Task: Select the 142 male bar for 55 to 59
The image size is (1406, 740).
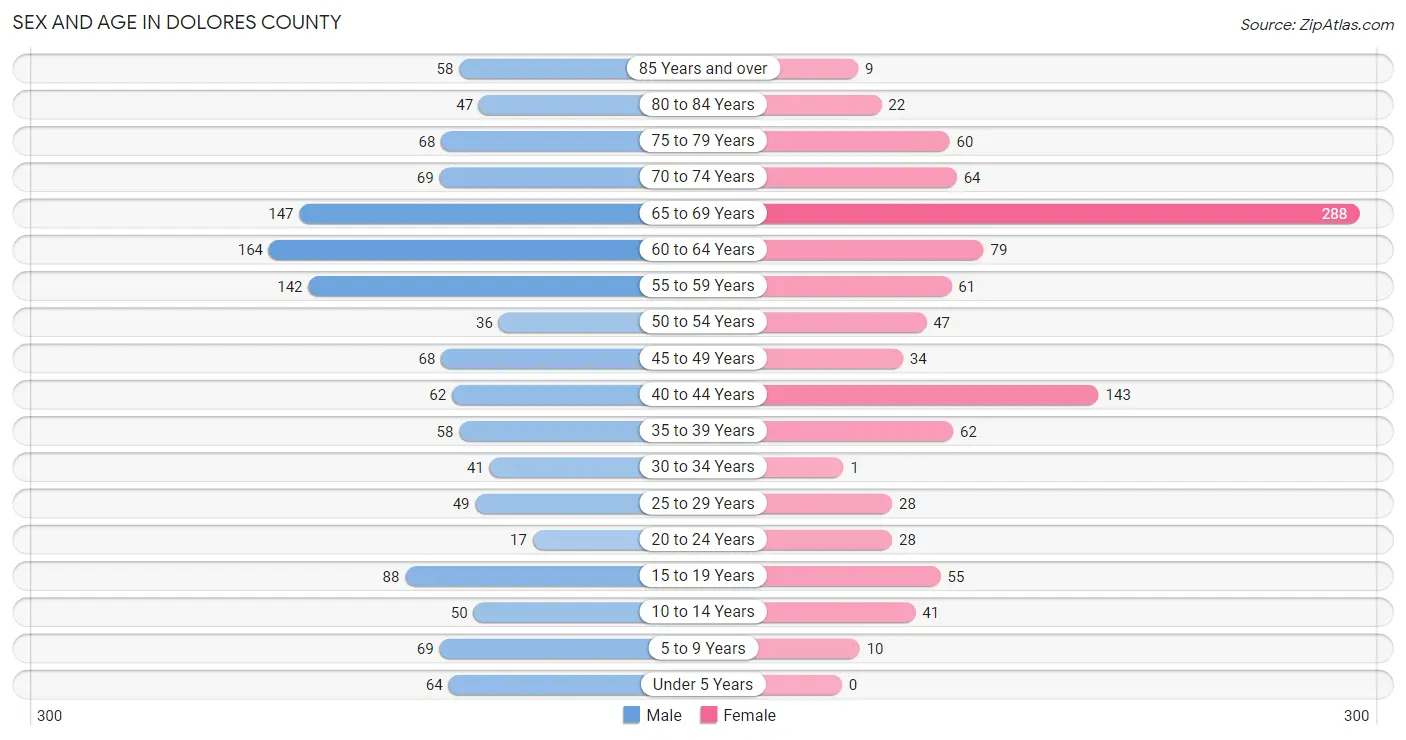Action: [x=477, y=286]
